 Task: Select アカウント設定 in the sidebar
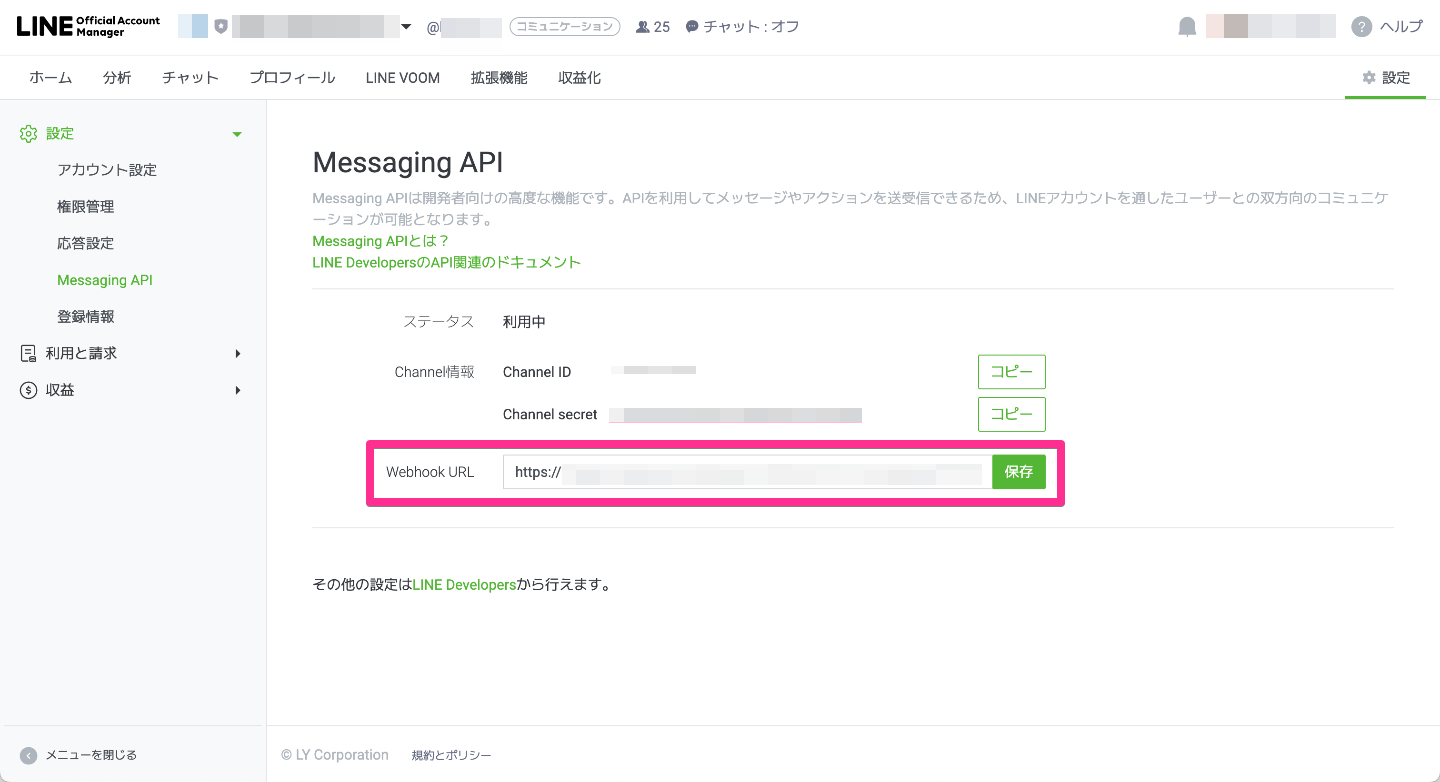[x=107, y=170]
